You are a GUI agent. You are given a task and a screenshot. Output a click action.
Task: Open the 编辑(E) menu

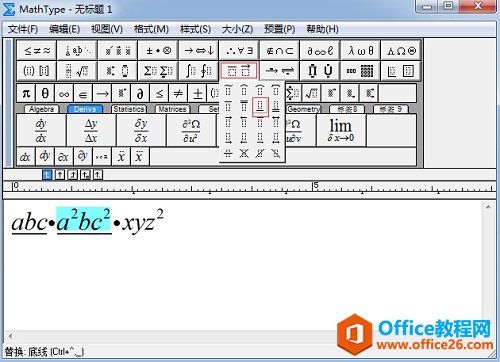pyautogui.click(x=64, y=29)
